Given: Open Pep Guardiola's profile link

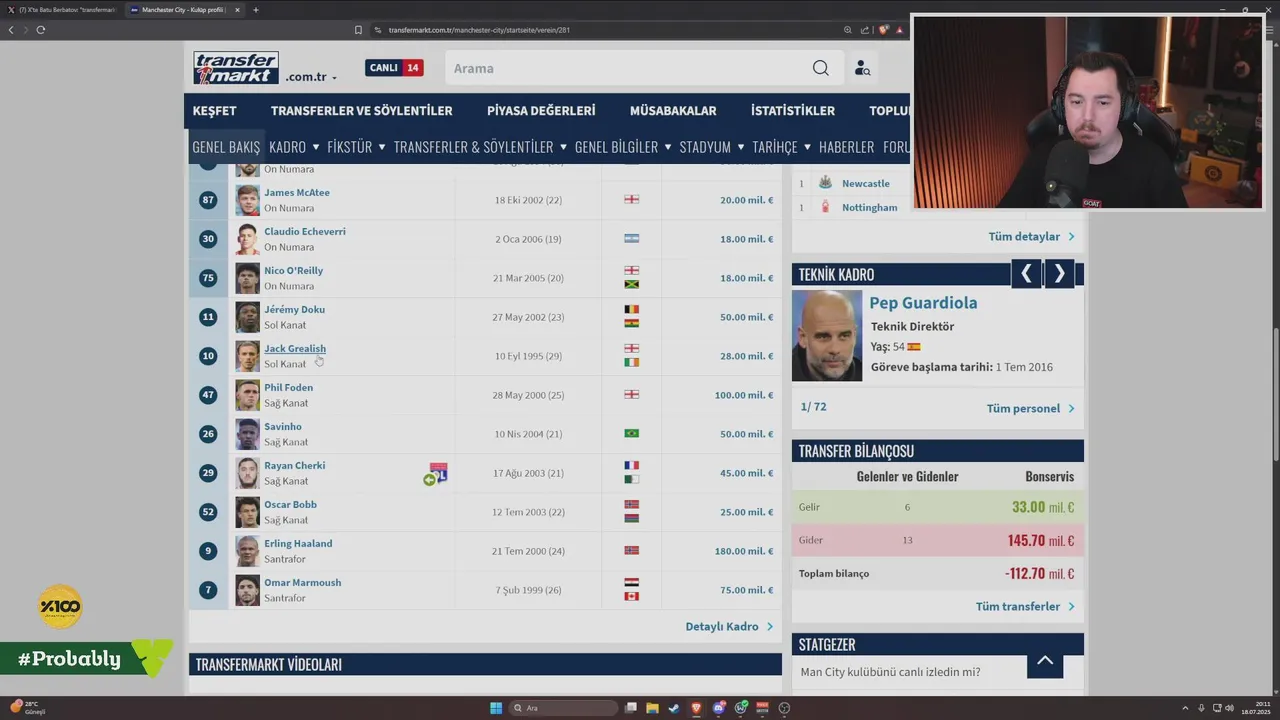Looking at the screenshot, I should coord(923,303).
